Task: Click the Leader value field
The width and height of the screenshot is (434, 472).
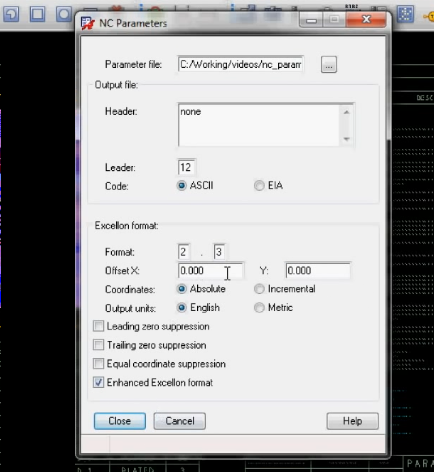Action: pyautogui.click(x=186, y=167)
